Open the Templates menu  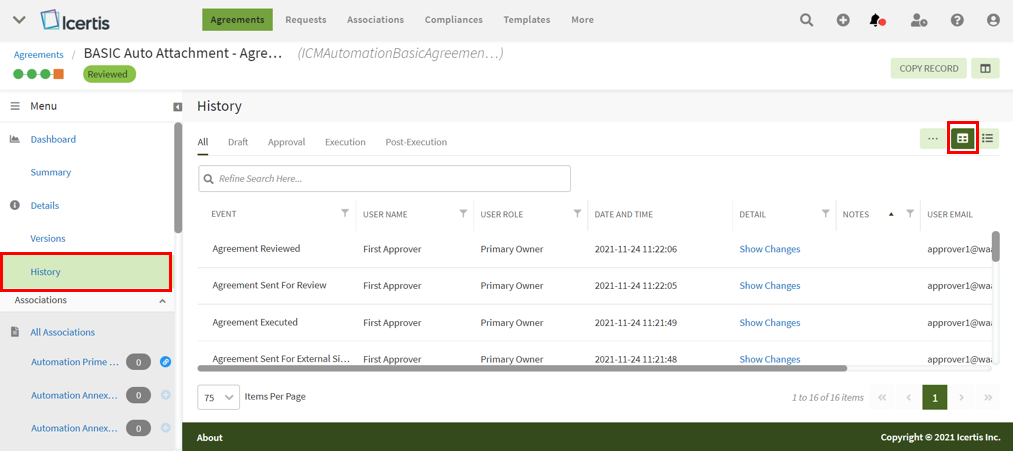[x=526, y=20]
